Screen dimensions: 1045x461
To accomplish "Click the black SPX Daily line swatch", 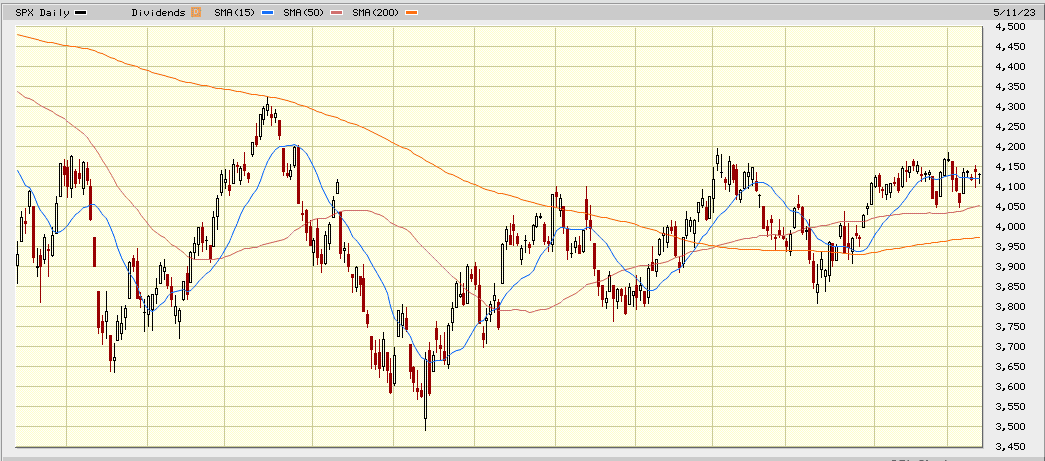I will tap(80, 12).
